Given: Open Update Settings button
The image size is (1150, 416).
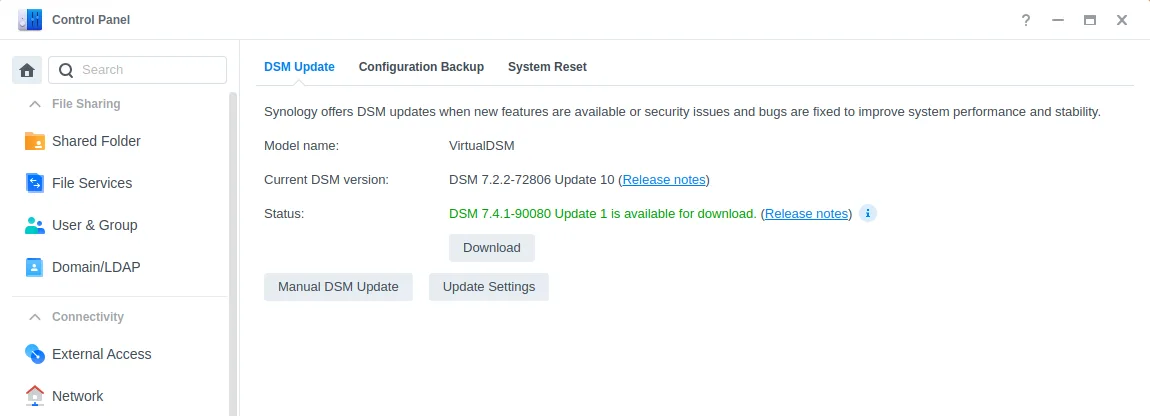Looking at the screenshot, I should pyautogui.click(x=488, y=287).
